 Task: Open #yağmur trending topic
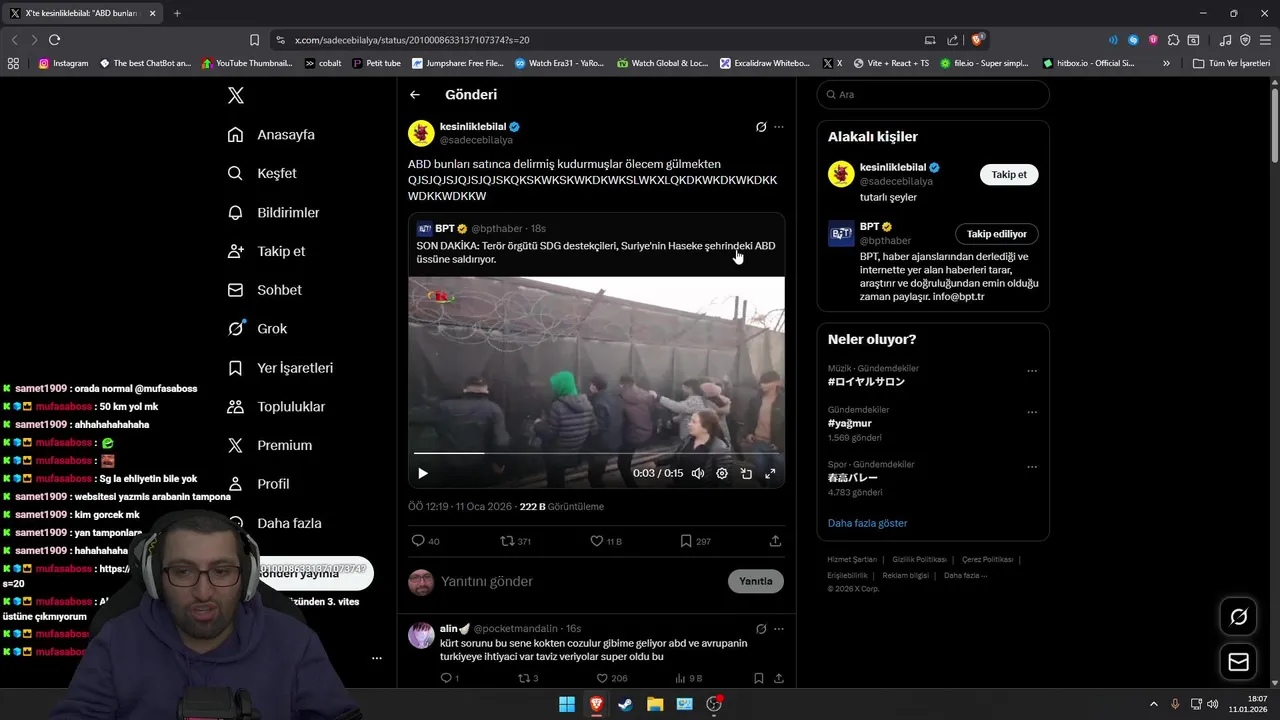850,423
